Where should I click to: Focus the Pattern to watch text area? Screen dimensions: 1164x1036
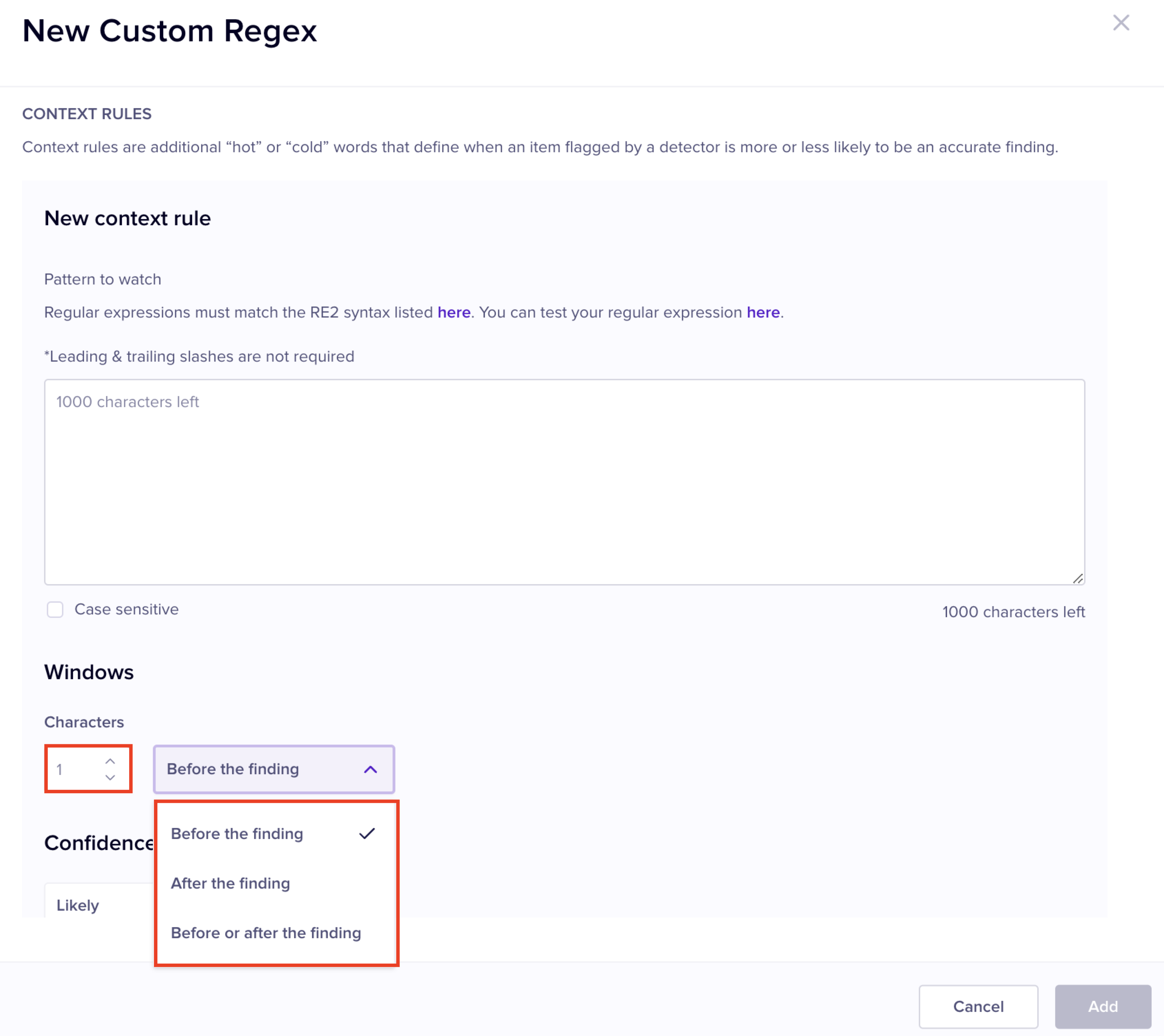pyautogui.click(x=564, y=482)
